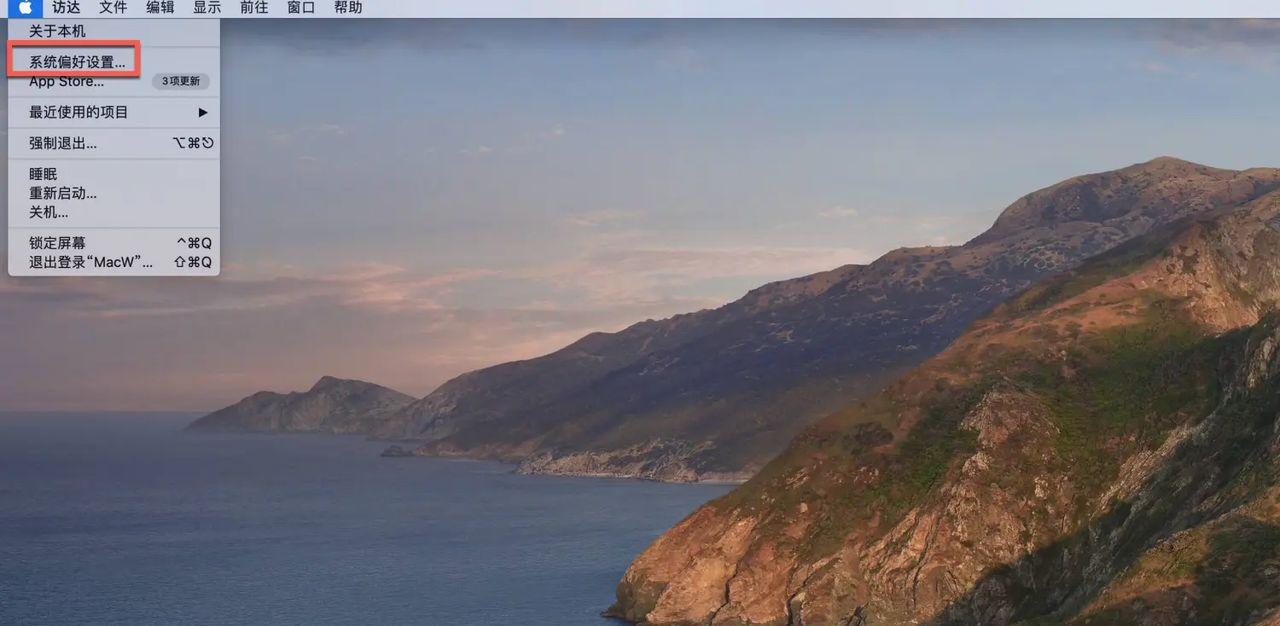Choose 系统偏好设置… menu entry

pyautogui.click(x=114, y=62)
